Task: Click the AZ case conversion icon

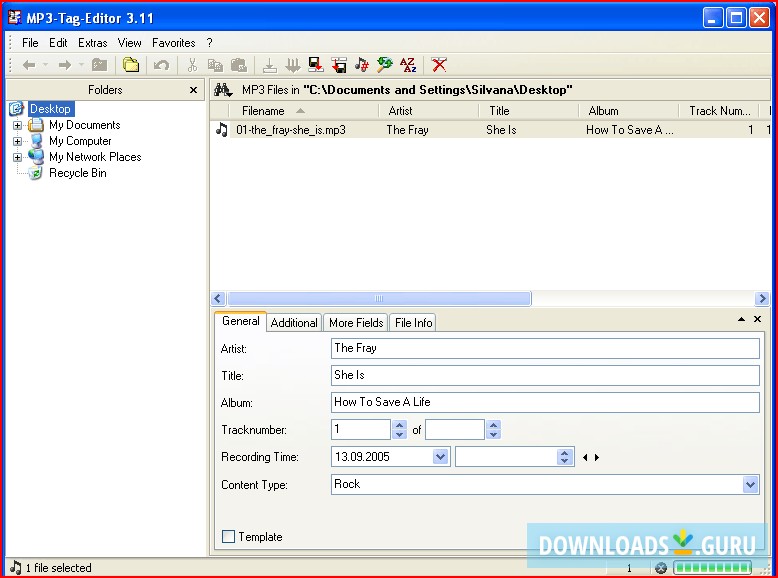Action: pos(408,65)
